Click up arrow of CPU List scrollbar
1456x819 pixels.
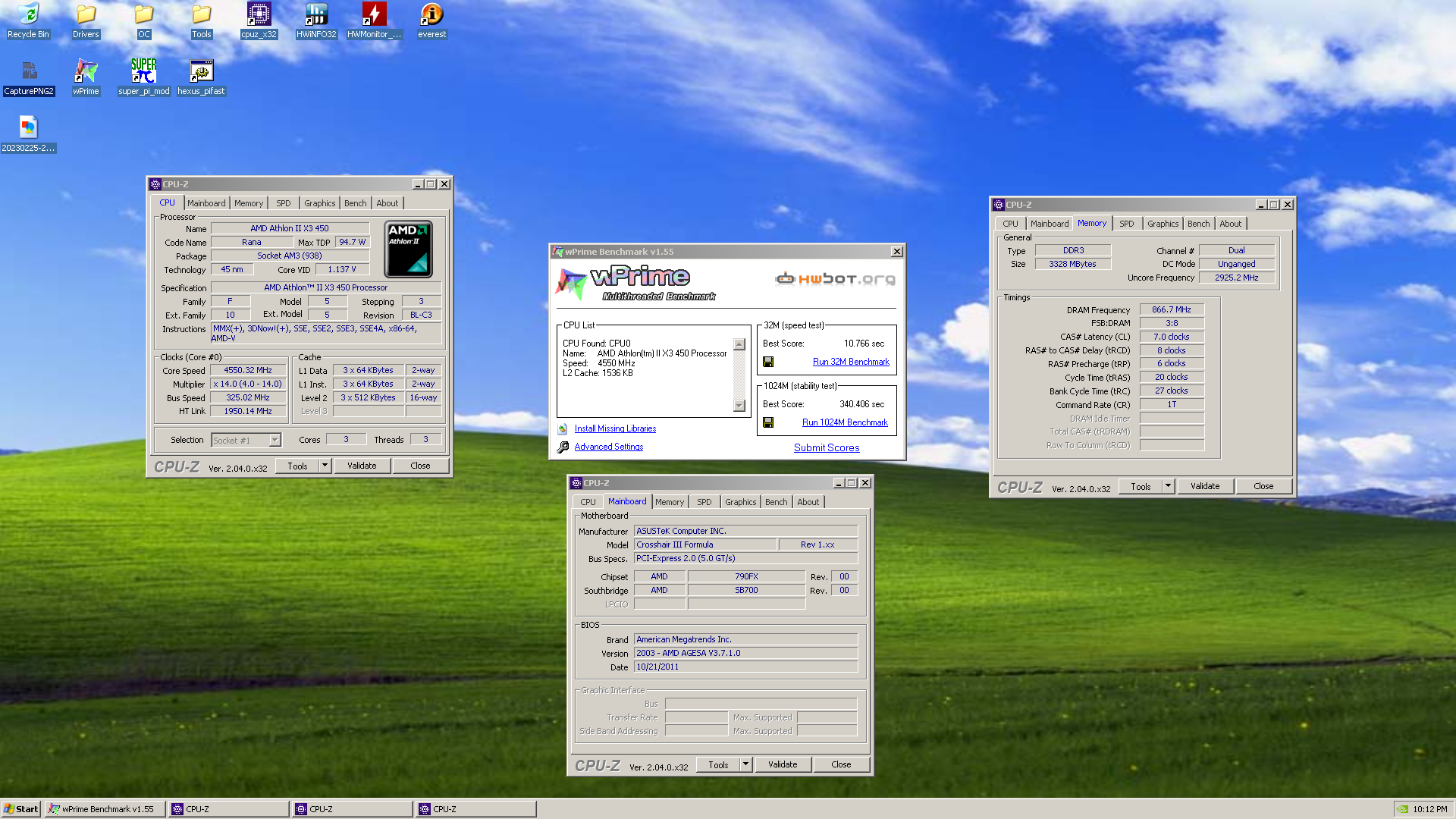pos(740,344)
